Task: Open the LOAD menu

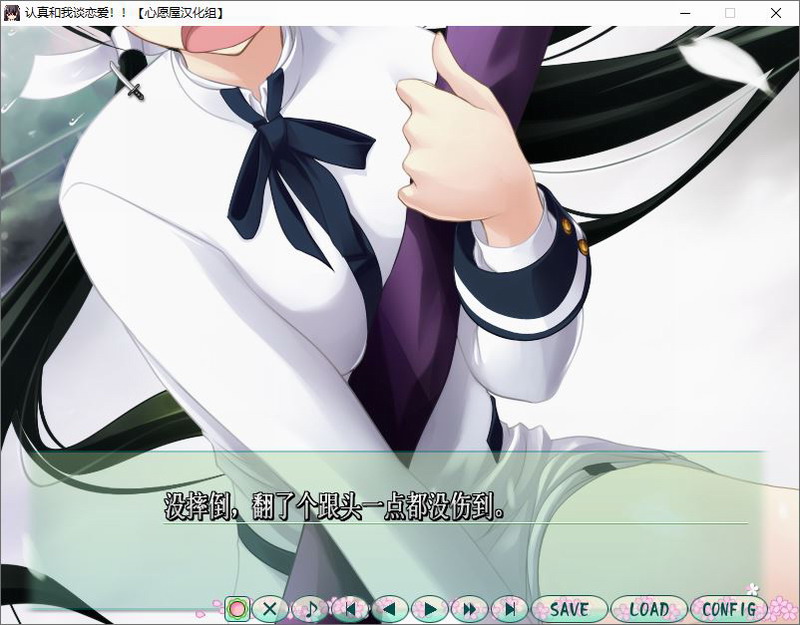Action: [648, 608]
